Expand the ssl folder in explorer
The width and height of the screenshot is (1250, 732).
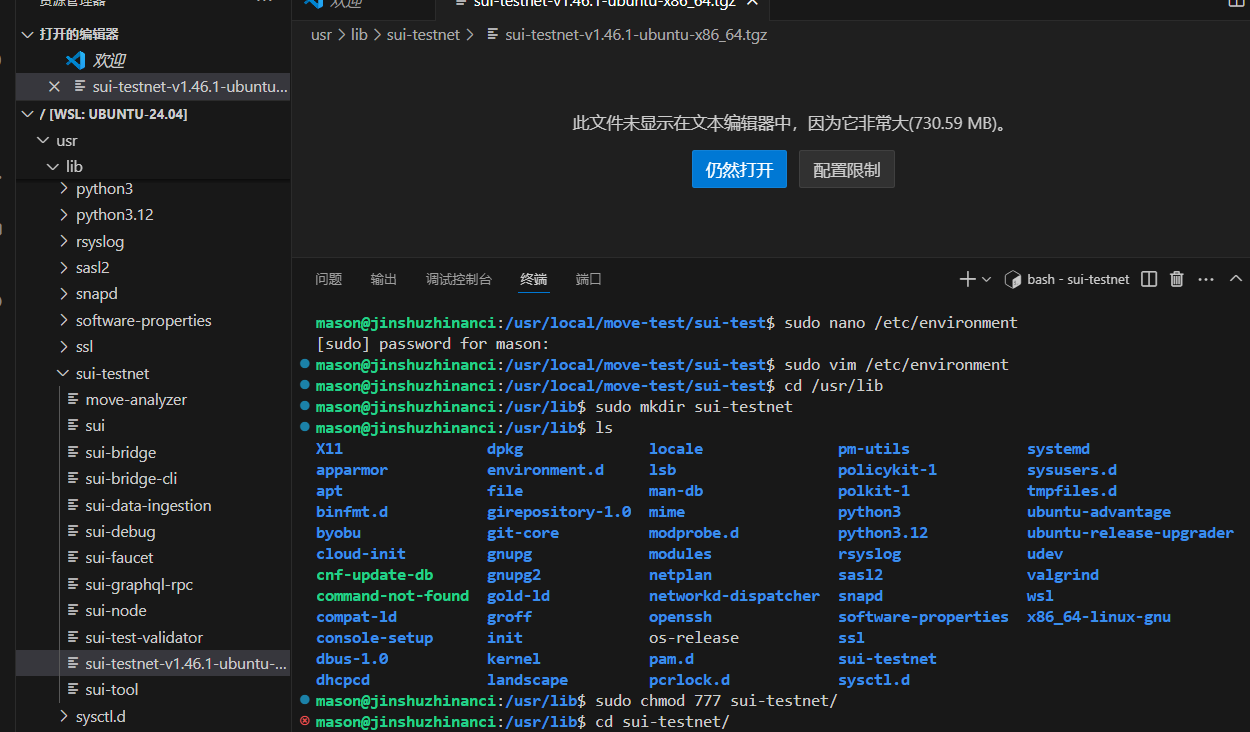point(65,347)
